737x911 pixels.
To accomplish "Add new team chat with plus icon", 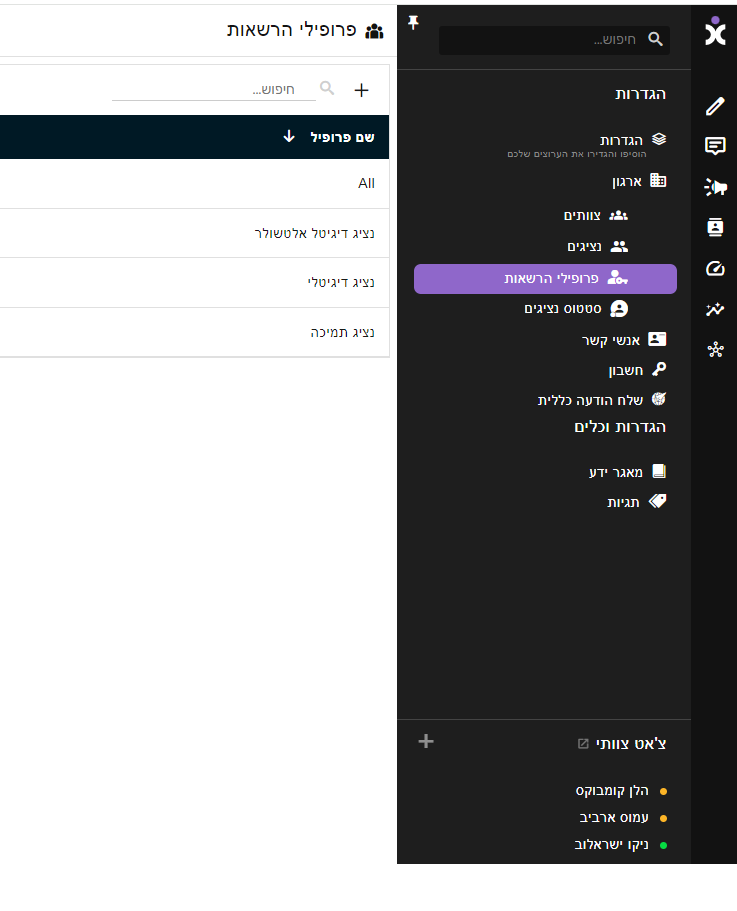I will pyautogui.click(x=426, y=741).
